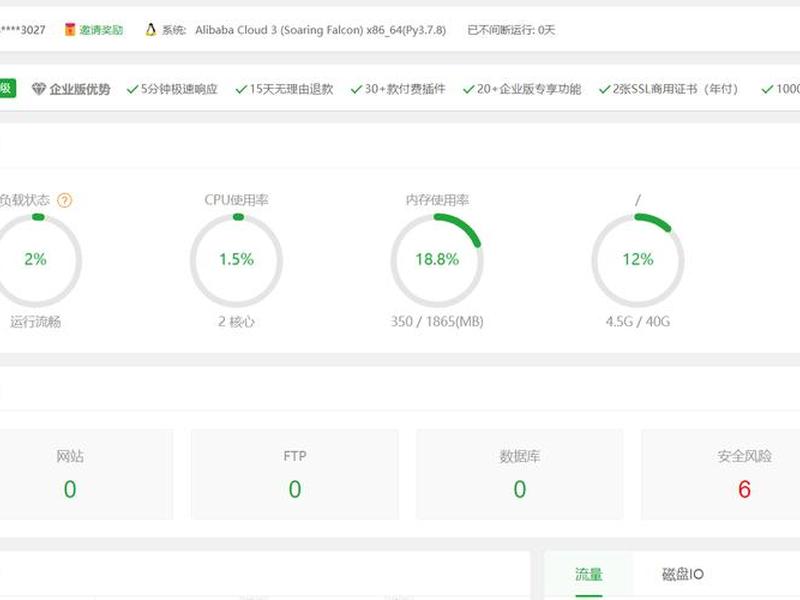Screen dimensions: 800x600
Task: Click the 5分钟极速响应 feature item
Action: coord(172,89)
